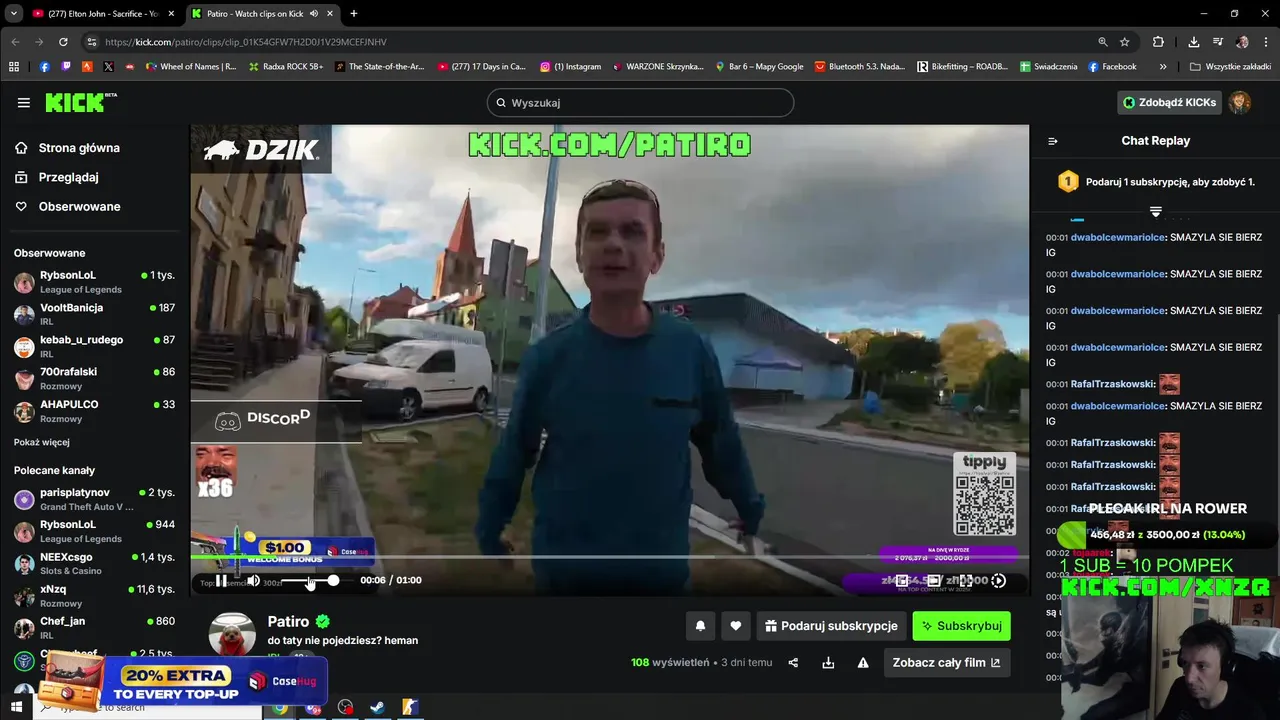This screenshot has width=1280, height=720.
Task: Open the hamburger sidebar menu
Action: point(23,102)
